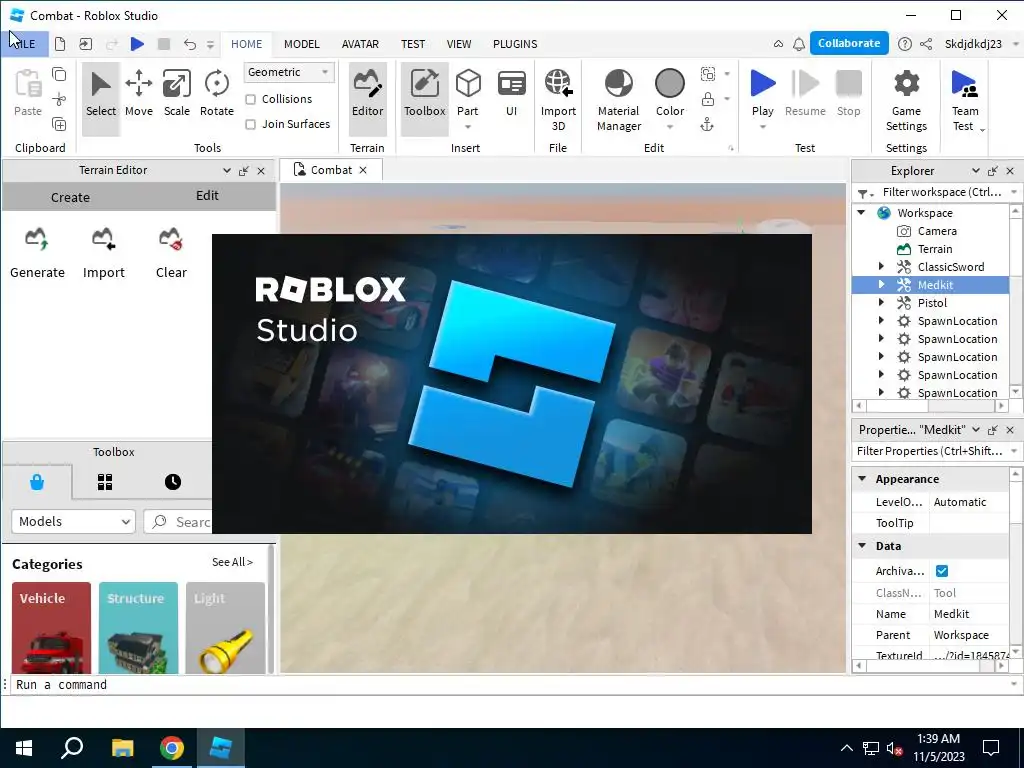Open the Play button dropdown arrow
This screenshot has height=768, width=1024.
pos(763,127)
